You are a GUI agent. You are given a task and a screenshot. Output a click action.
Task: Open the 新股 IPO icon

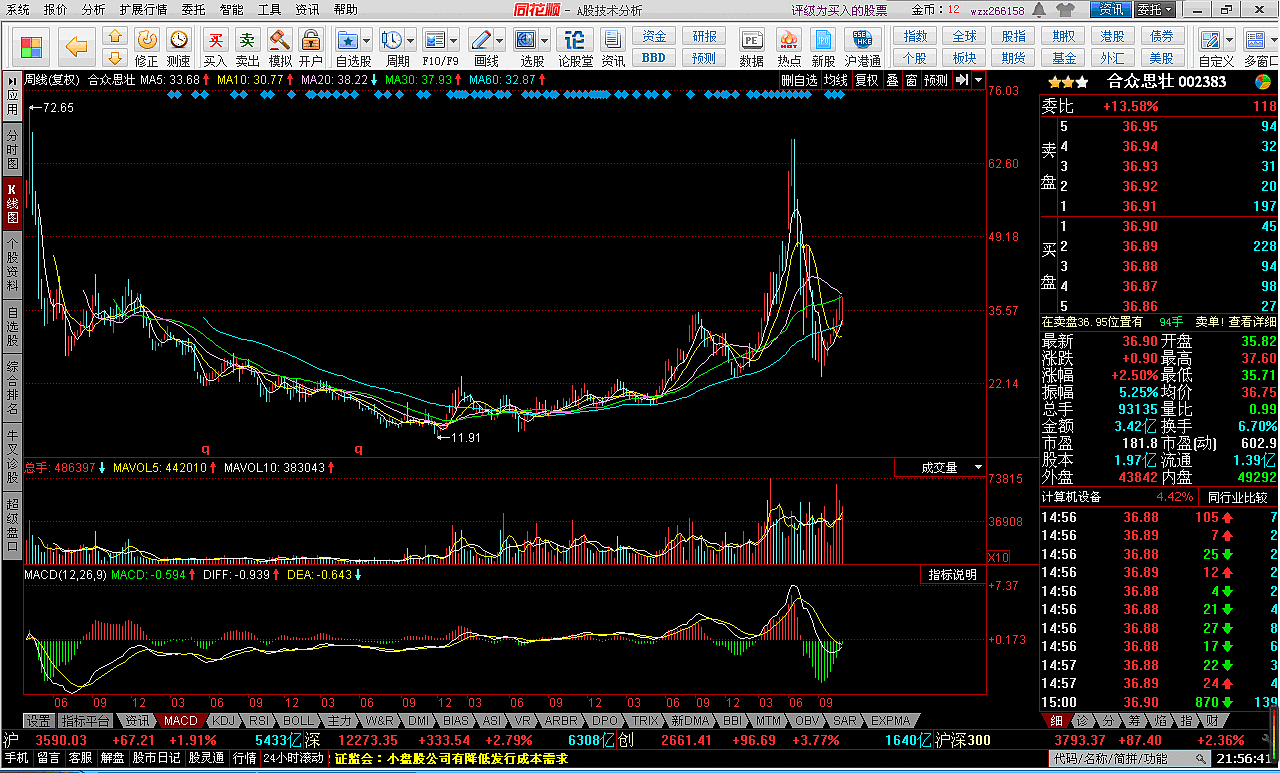click(823, 40)
